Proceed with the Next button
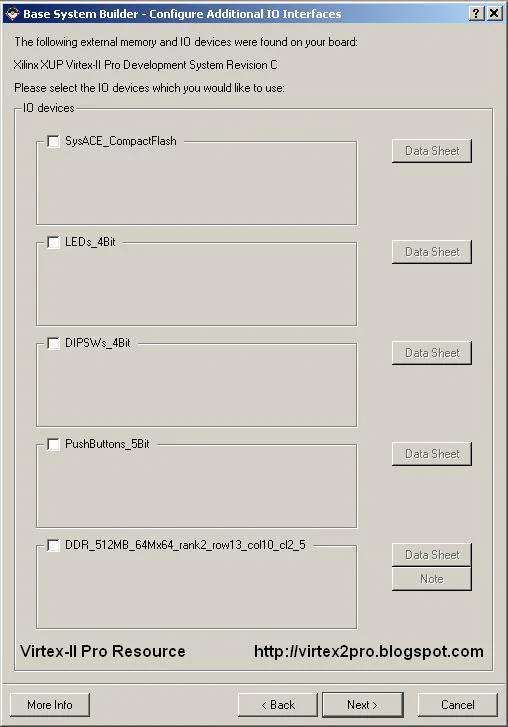Screen dimensions: 508x727 click(x=362, y=705)
